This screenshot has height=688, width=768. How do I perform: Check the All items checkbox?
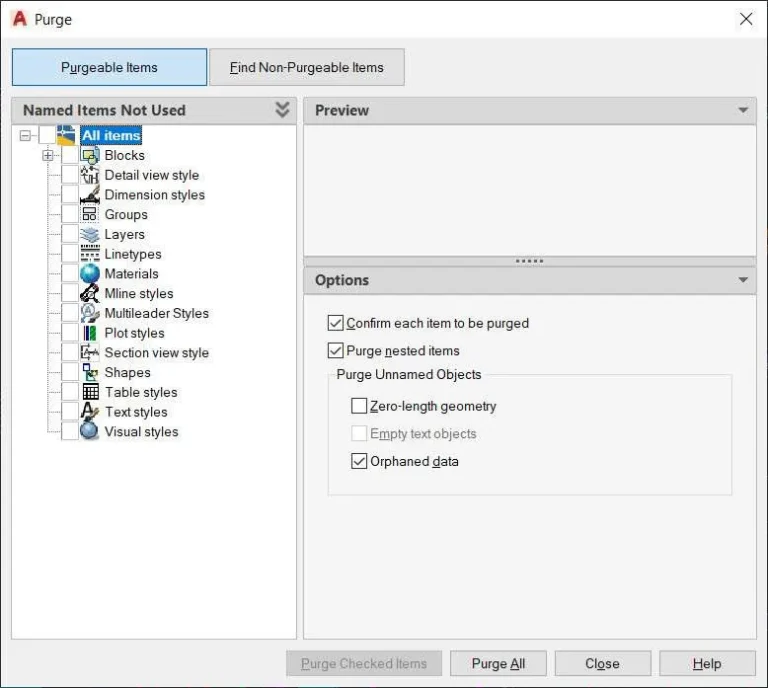tap(47, 135)
